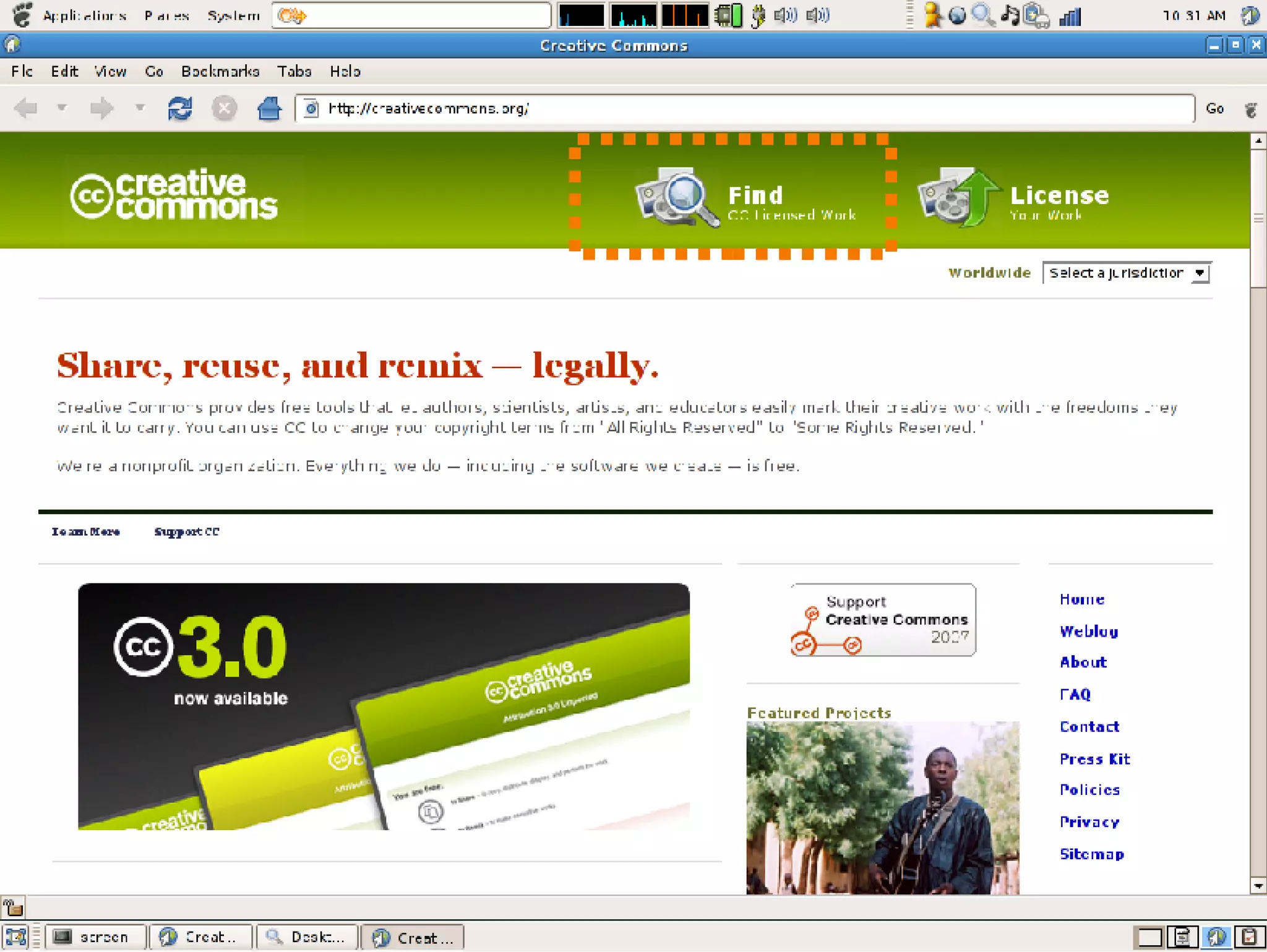Follow the Weblog link
Screen dimensions: 1267x952
(x=1089, y=632)
